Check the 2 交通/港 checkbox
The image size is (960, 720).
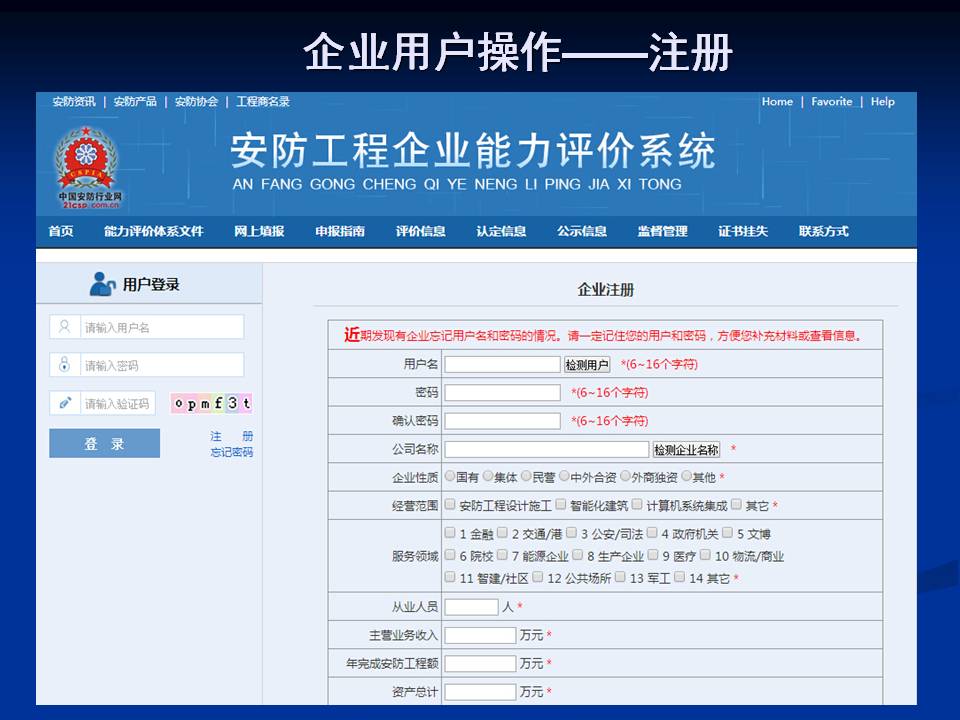[x=503, y=533]
